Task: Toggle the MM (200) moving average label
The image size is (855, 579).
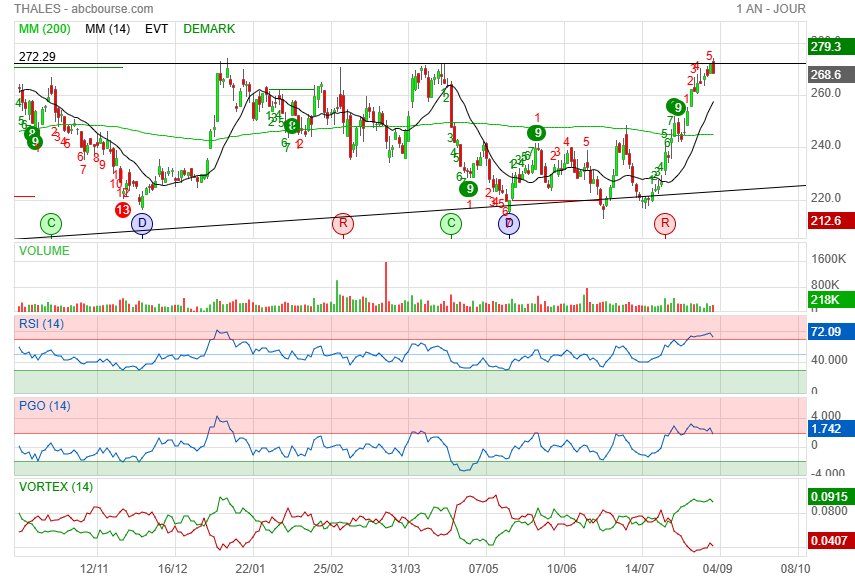Action: click(x=45, y=29)
